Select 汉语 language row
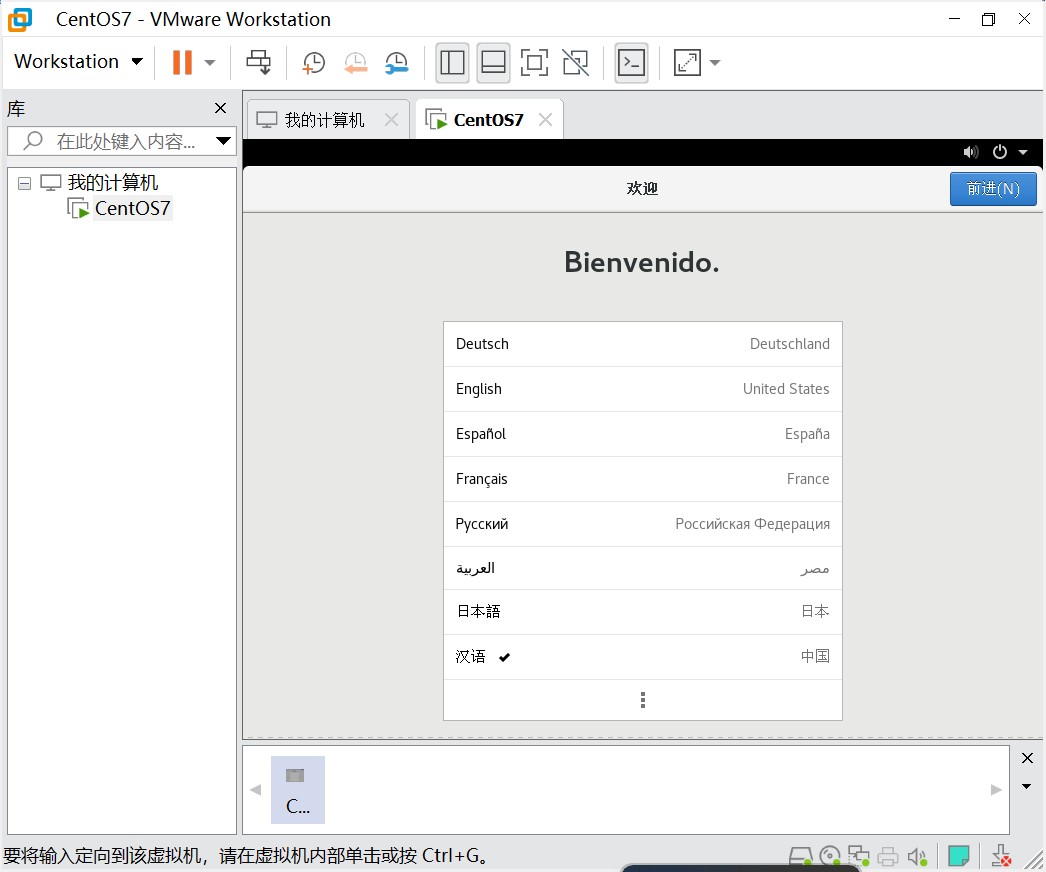1046x872 pixels. pos(642,657)
